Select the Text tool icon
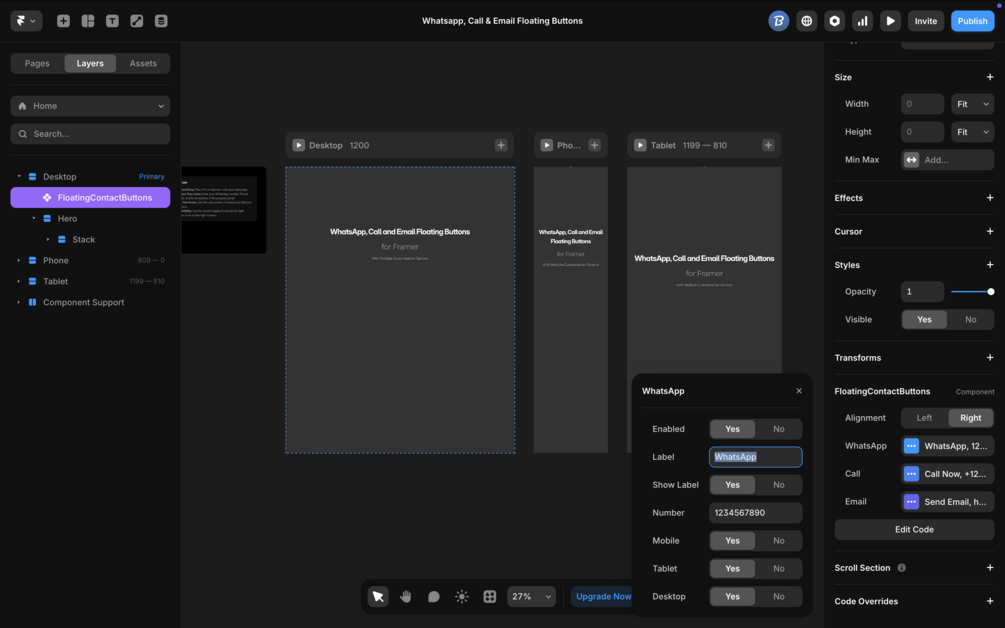This screenshot has height=628, width=1005. (112, 21)
